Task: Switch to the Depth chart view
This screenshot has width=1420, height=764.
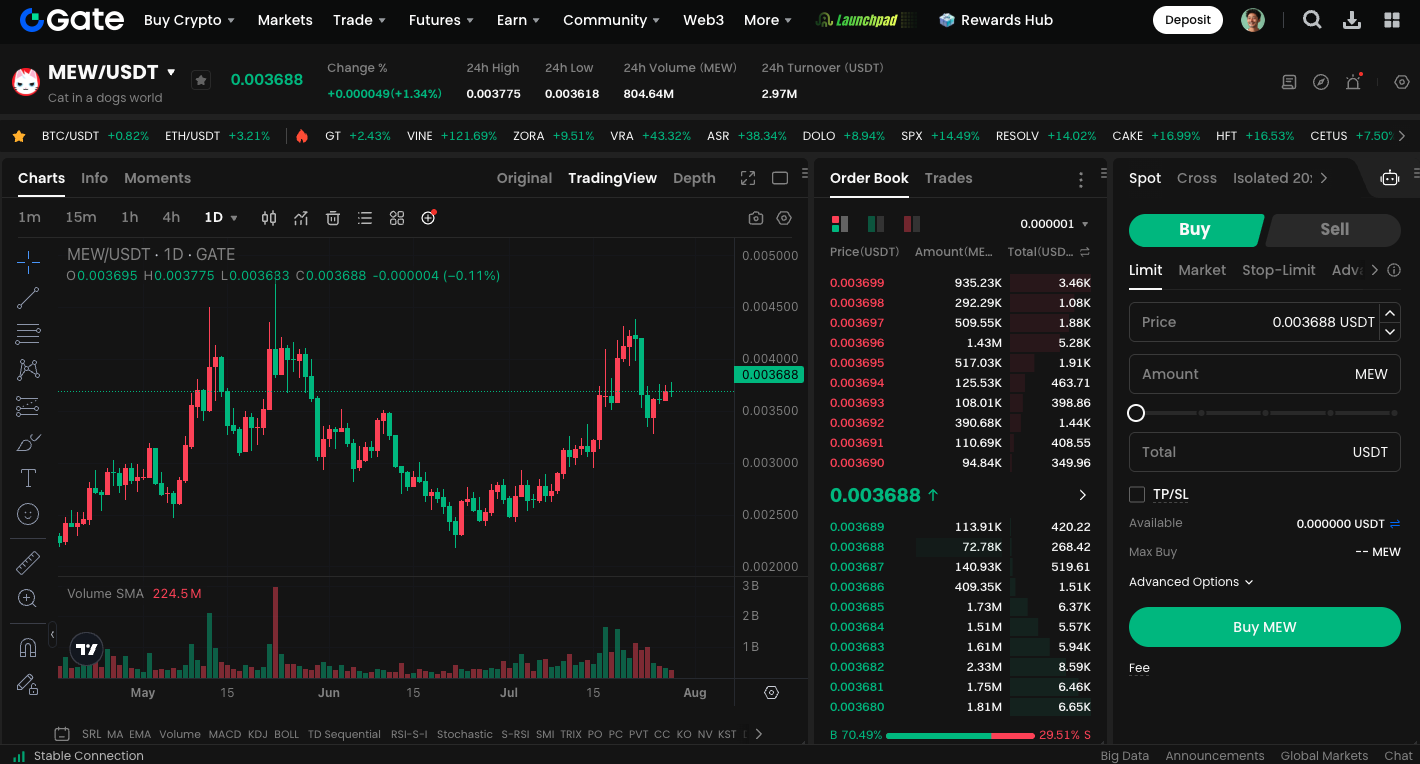Action: (x=694, y=178)
